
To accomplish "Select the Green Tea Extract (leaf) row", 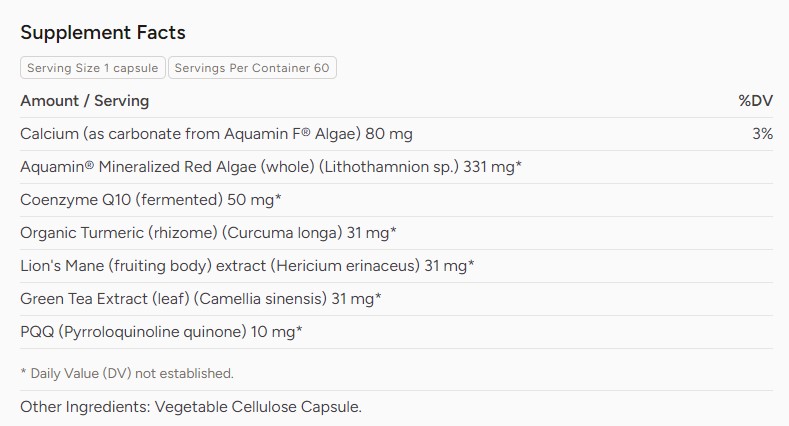I will tap(397, 299).
